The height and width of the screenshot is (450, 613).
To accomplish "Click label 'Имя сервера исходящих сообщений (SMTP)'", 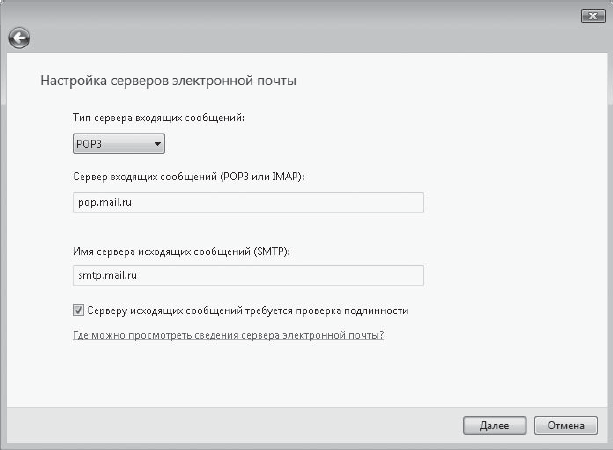I will pos(181,251).
